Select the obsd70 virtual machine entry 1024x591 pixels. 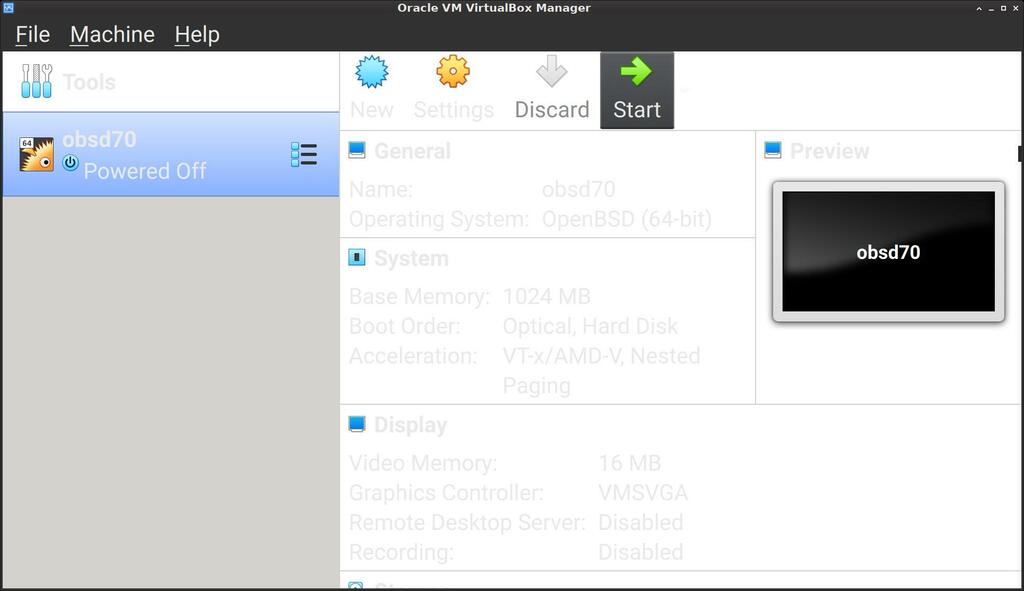(x=171, y=154)
